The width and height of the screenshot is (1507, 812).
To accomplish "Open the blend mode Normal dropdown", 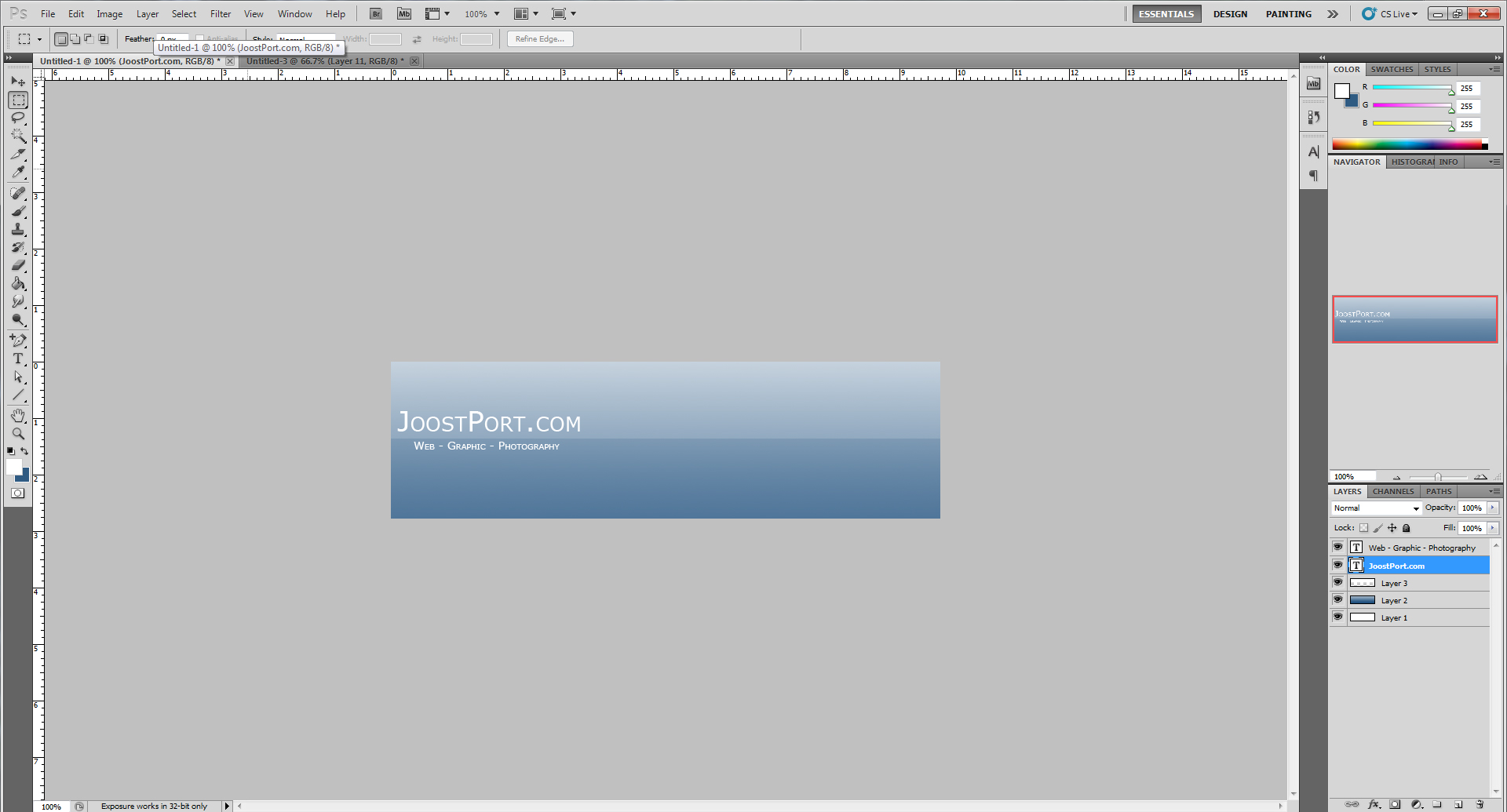I will [1377, 508].
